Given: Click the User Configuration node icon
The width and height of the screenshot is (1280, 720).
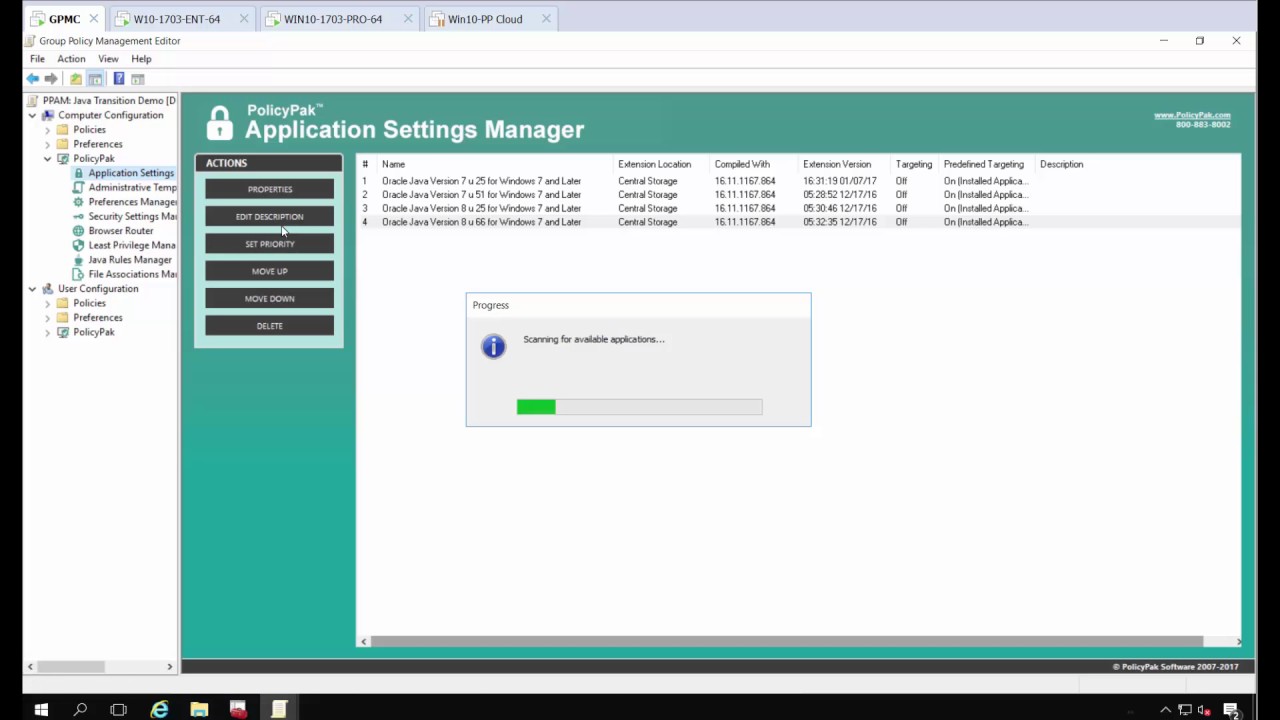Looking at the screenshot, I should [47, 289].
